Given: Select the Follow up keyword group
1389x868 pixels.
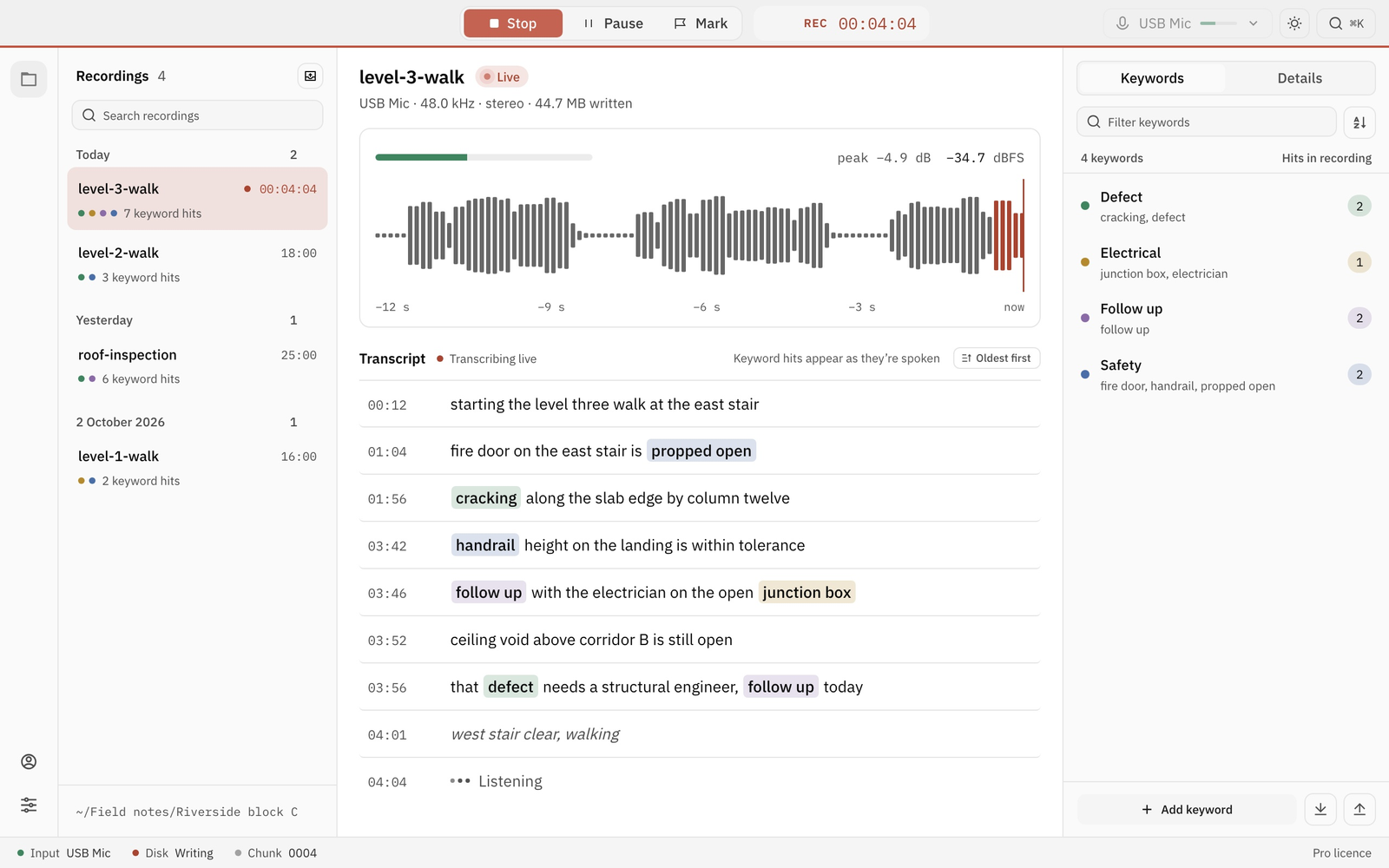Looking at the screenshot, I should [1226, 319].
